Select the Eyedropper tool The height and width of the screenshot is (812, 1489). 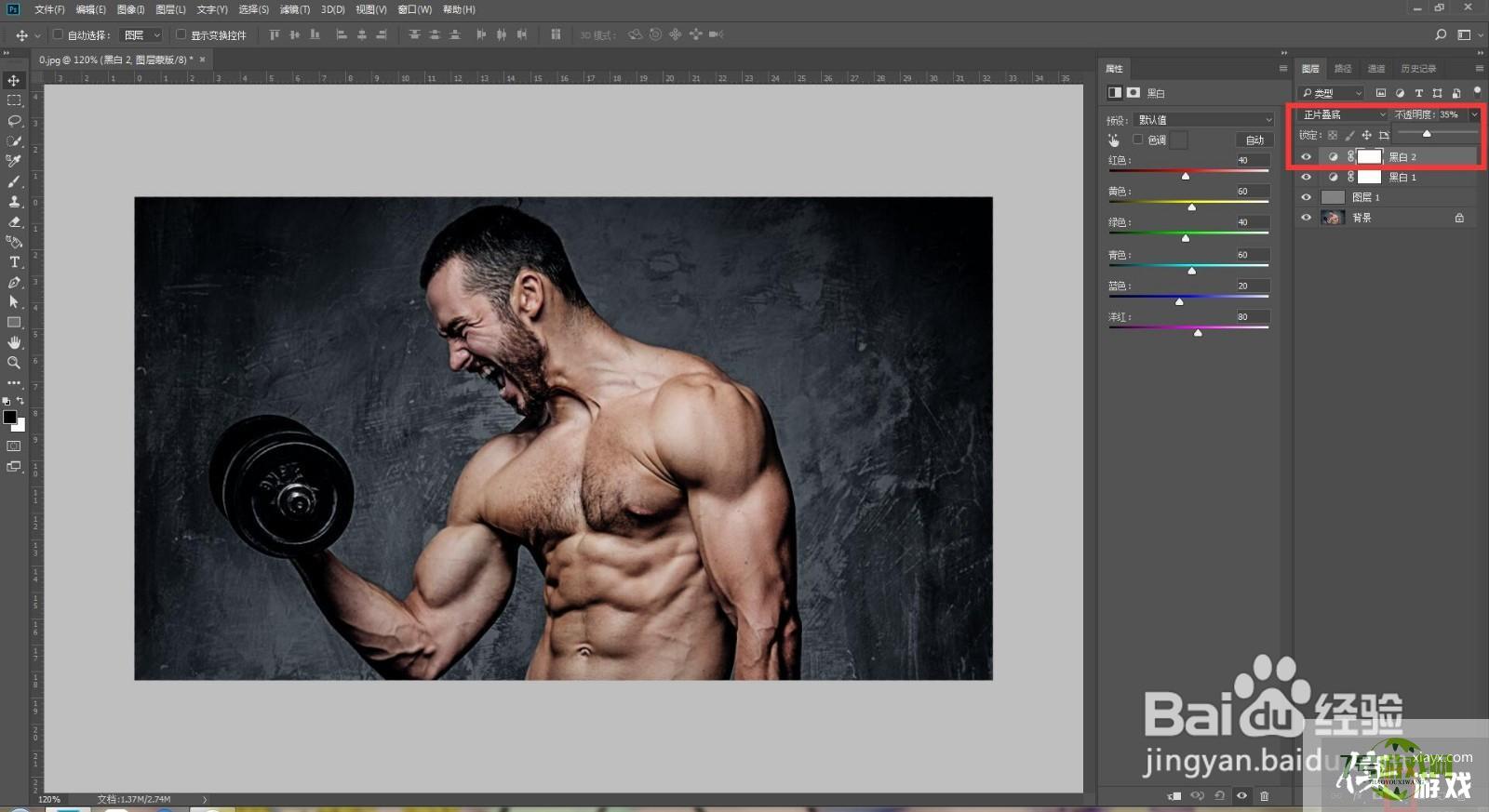tap(14, 161)
